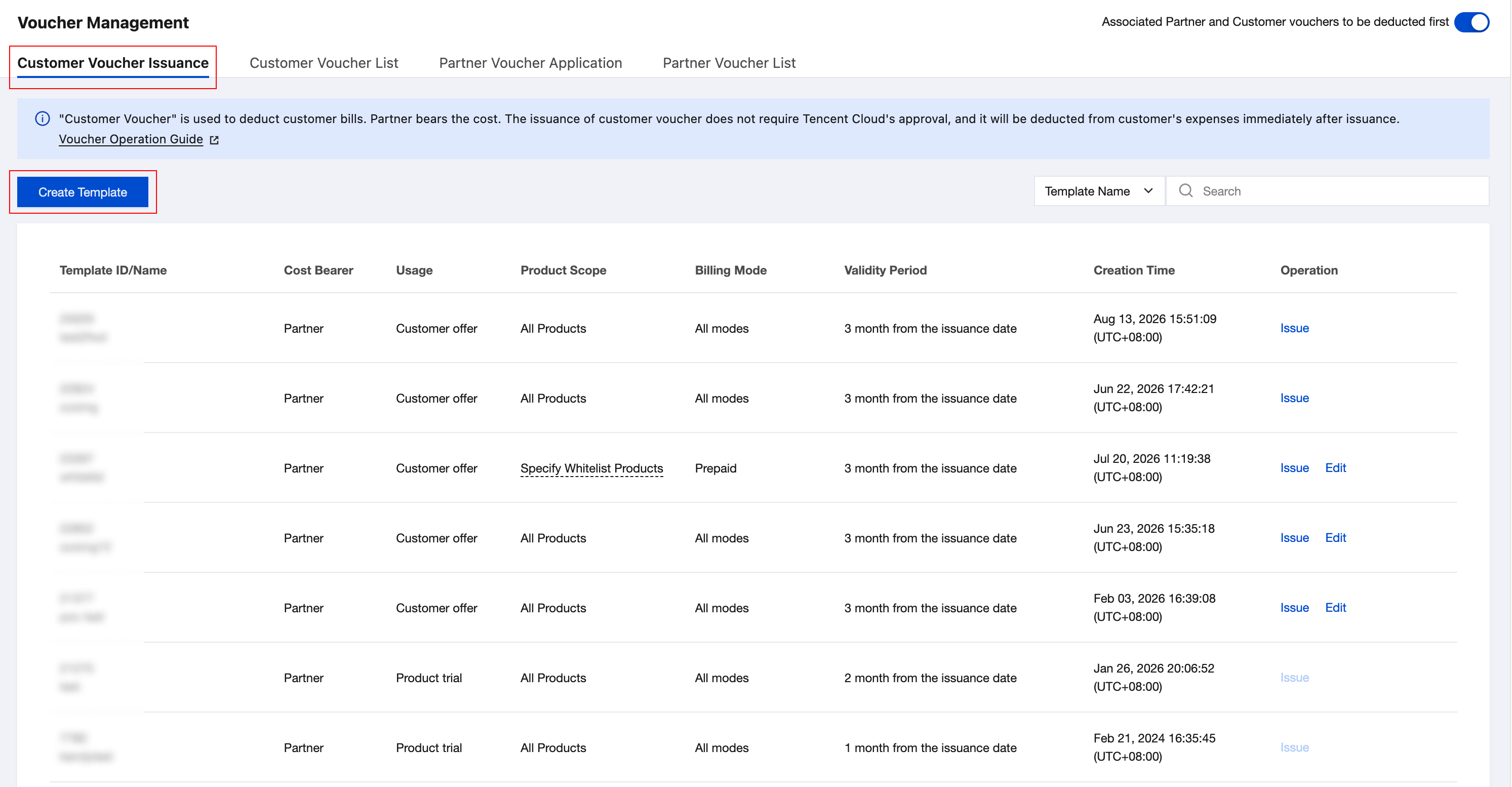Click the Voucher Management page title
Viewport: 1512px width, 787px height.
pos(103,22)
